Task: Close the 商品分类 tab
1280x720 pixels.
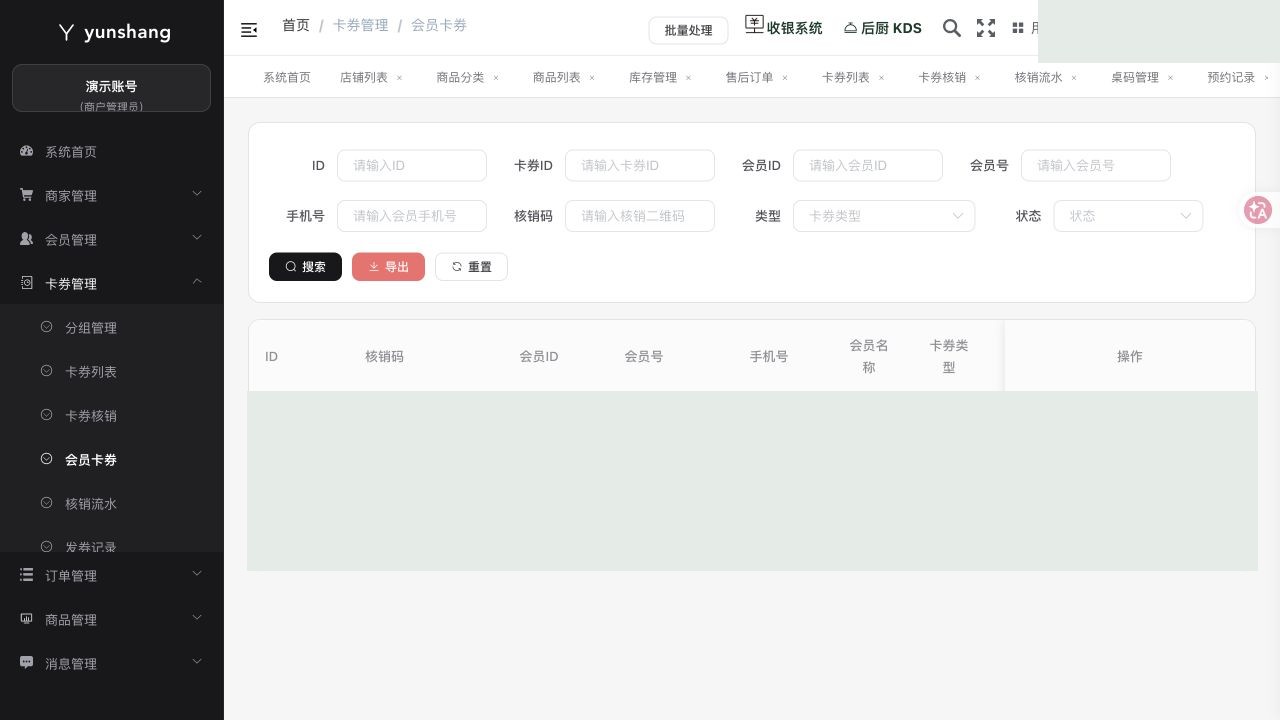Action: (x=496, y=77)
